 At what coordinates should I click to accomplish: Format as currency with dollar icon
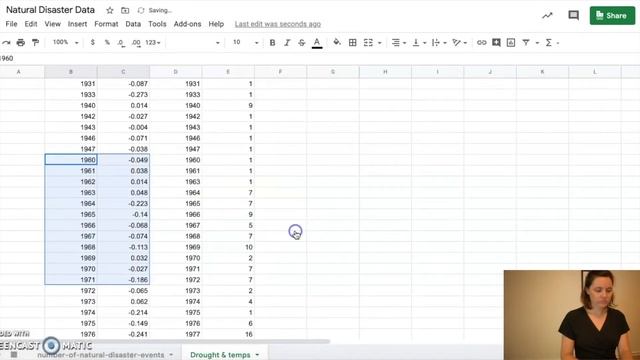tap(93, 42)
